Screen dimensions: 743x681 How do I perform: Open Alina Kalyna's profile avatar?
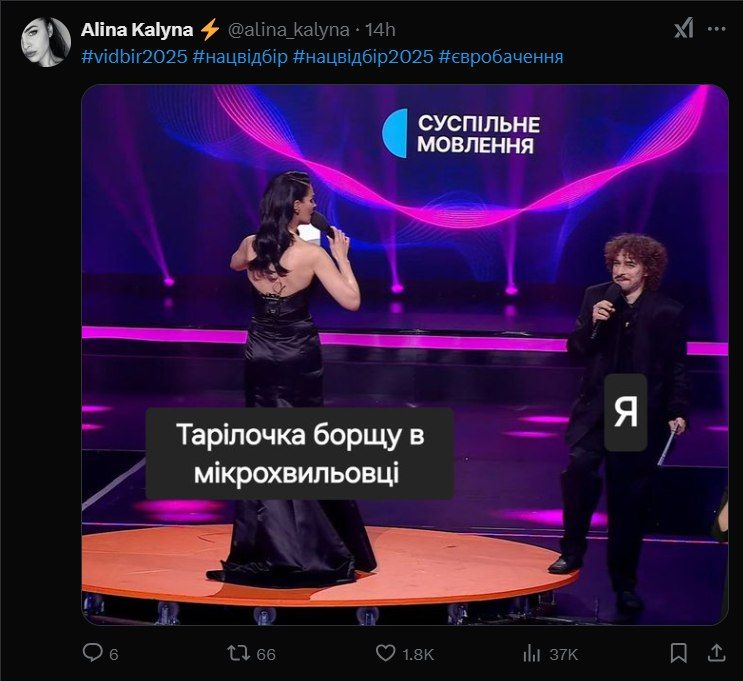(x=46, y=42)
